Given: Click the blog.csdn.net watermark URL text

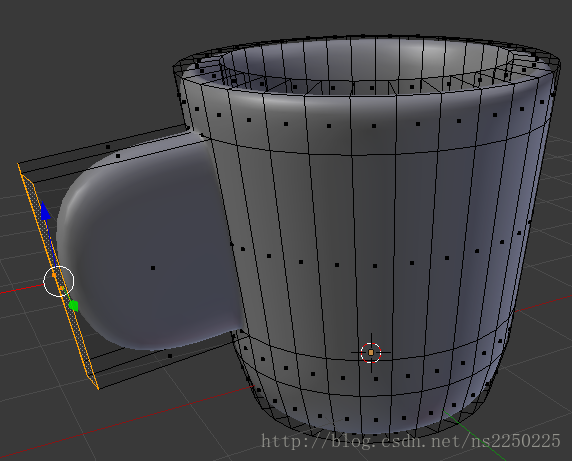Looking at the screenshot, I should [411, 441].
